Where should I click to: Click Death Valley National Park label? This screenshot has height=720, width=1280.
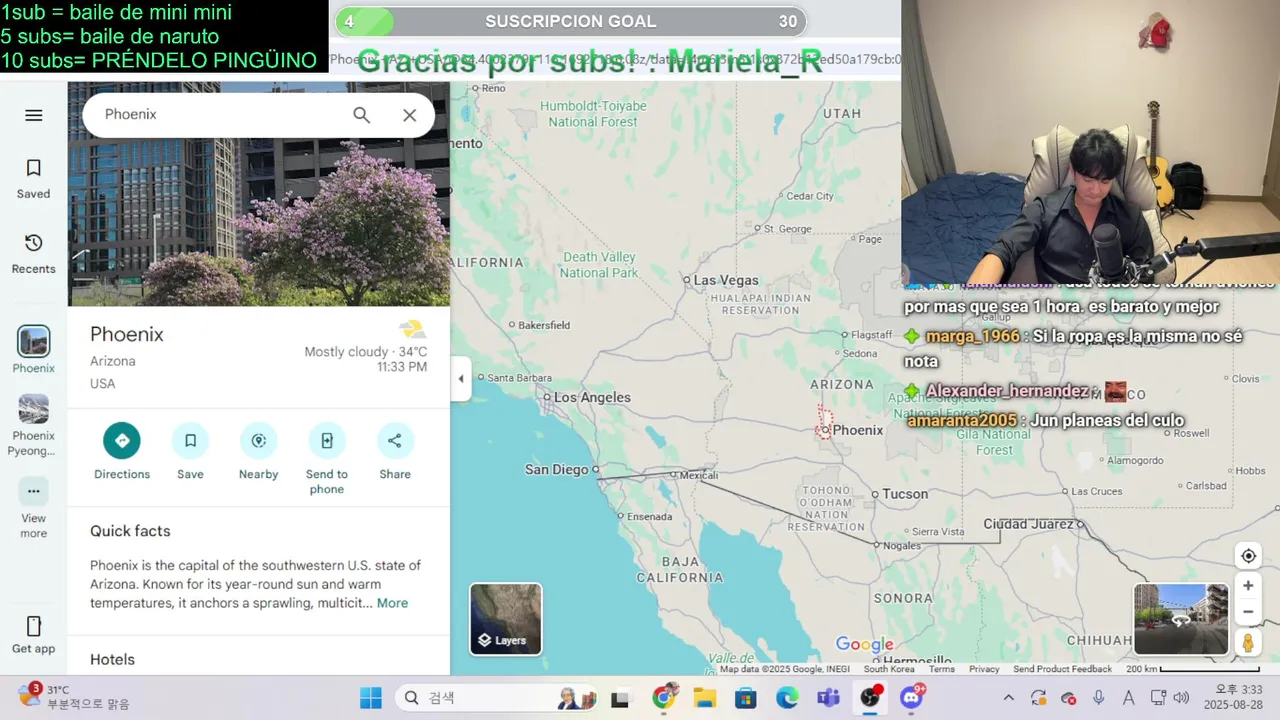click(x=598, y=265)
